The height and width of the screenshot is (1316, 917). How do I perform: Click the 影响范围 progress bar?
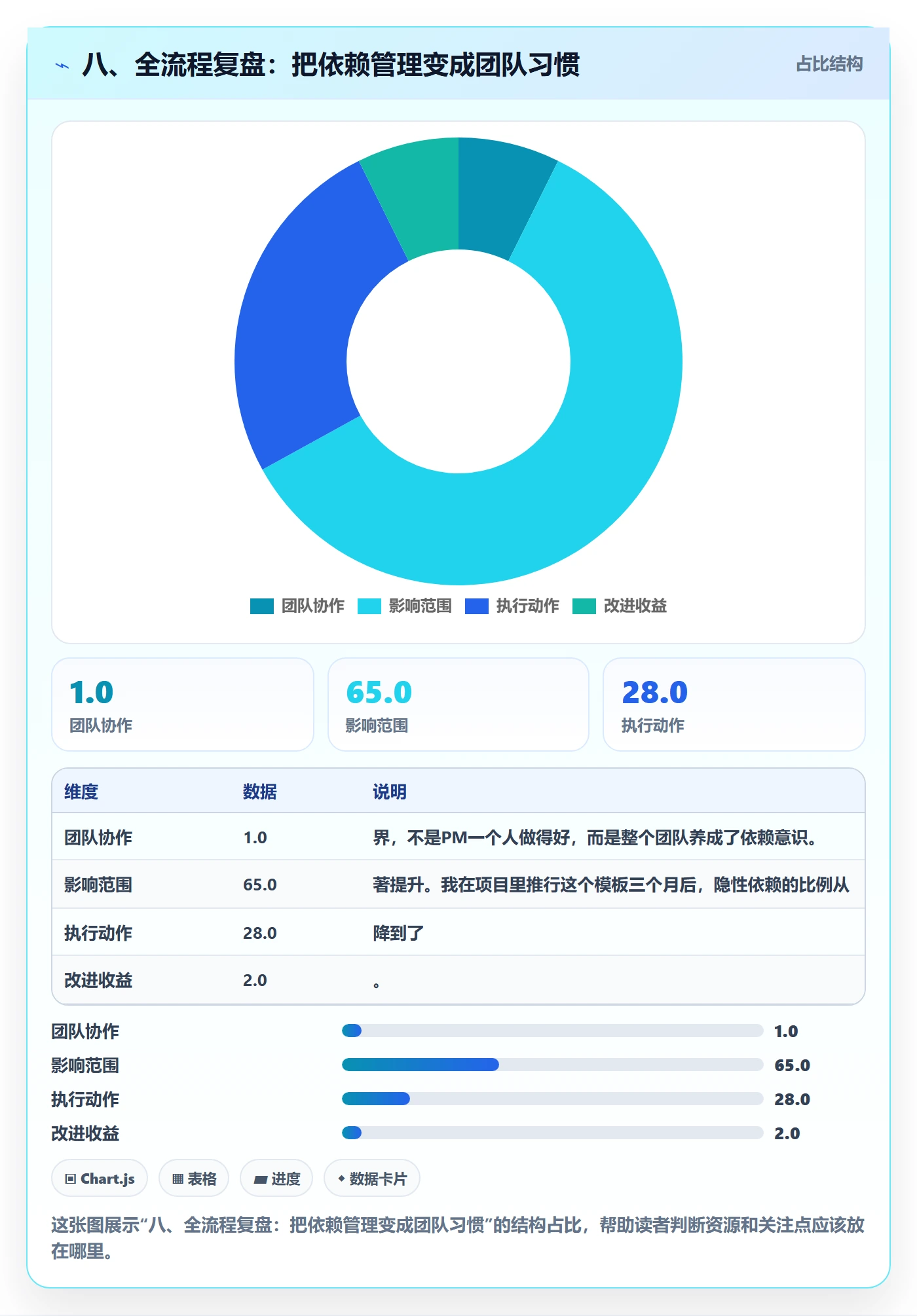(x=552, y=1065)
